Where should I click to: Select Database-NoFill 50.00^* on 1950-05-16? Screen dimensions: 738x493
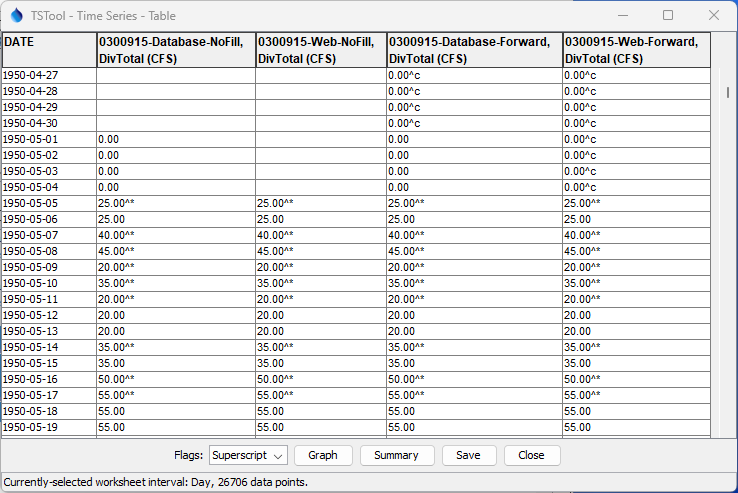coord(176,380)
